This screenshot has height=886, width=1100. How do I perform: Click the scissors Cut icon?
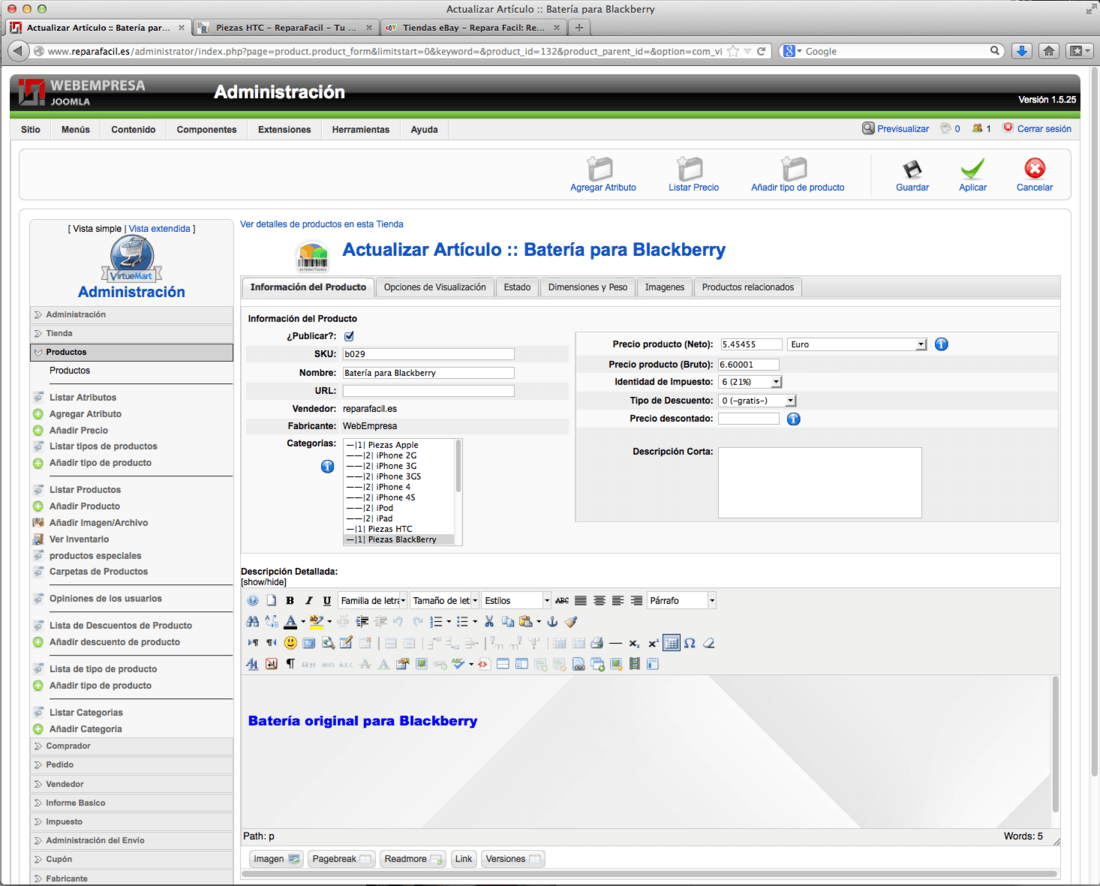pos(489,622)
